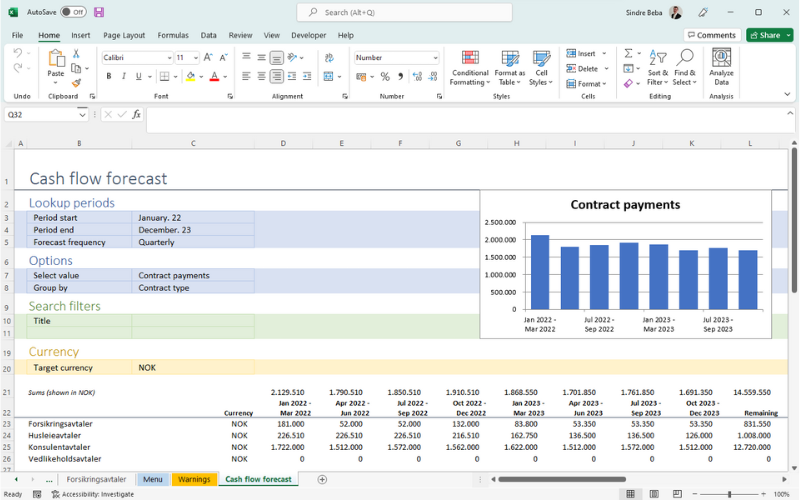The image size is (800, 500).
Task: Open Conditional Formatting menu
Action: (x=470, y=68)
